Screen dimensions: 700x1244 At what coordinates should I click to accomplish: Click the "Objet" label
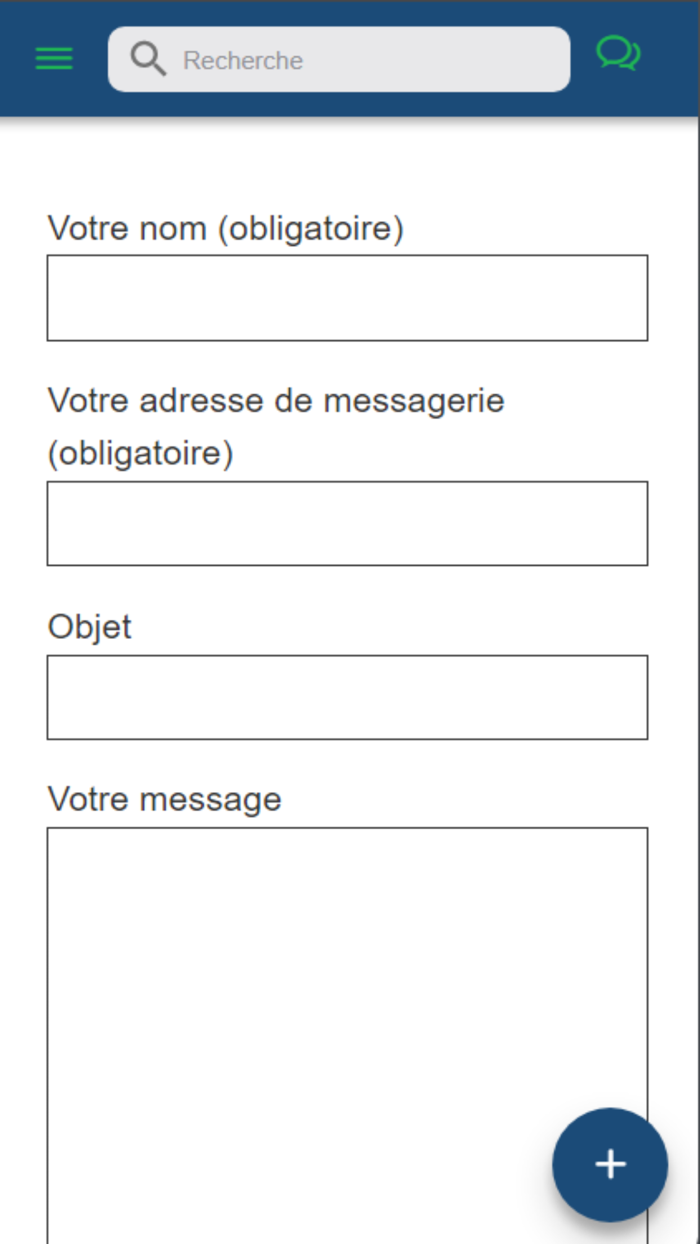click(89, 627)
